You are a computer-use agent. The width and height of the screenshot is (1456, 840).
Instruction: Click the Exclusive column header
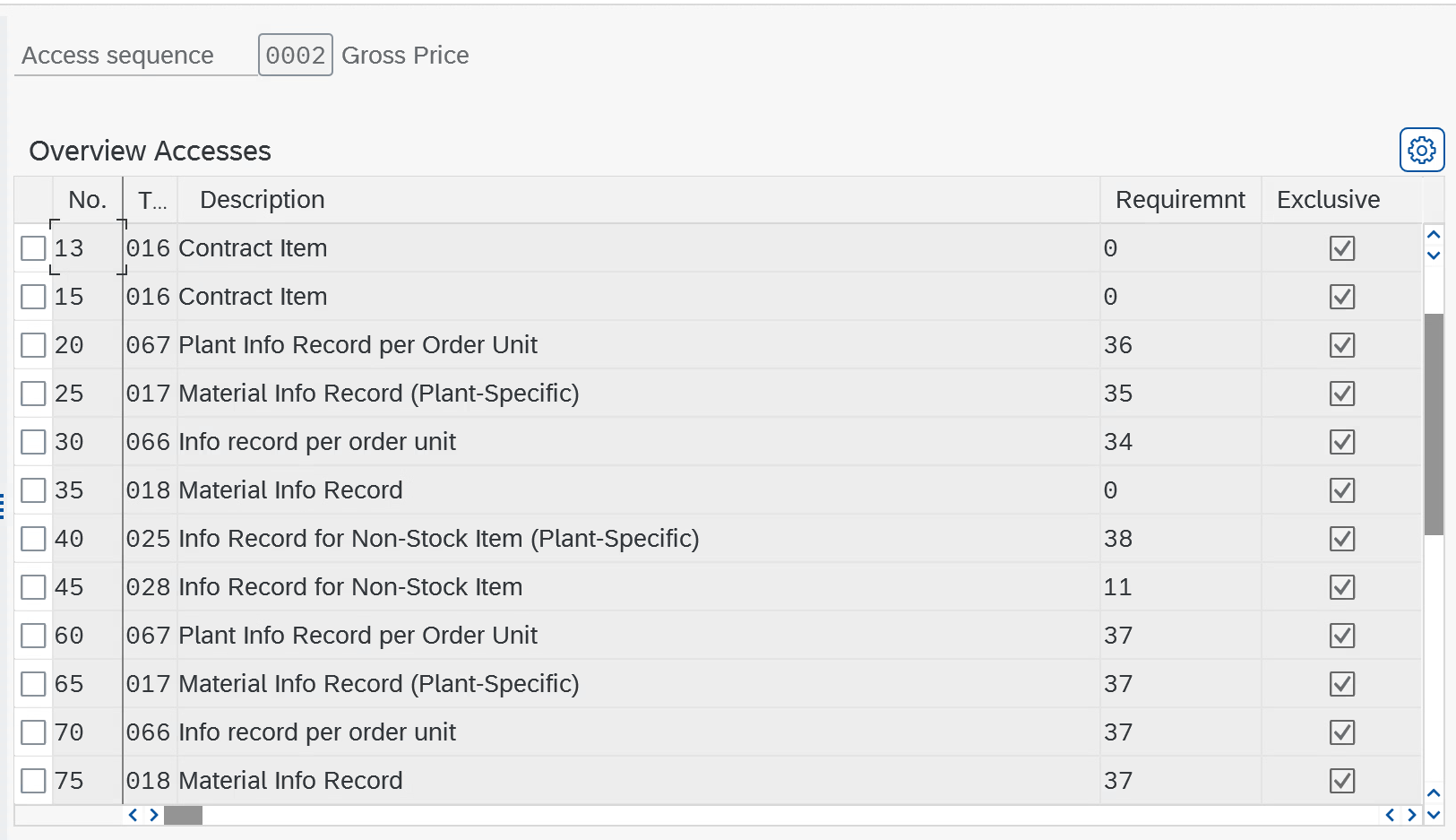click(x=1328, y=200)
